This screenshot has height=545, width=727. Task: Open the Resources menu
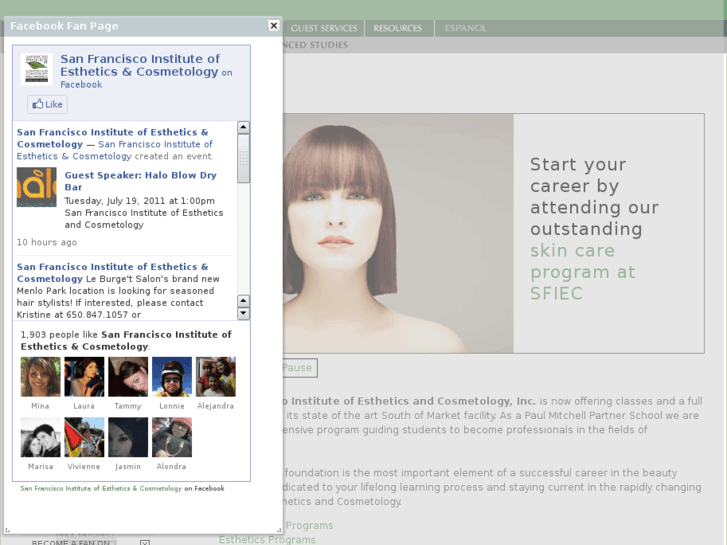click(398, 28)
